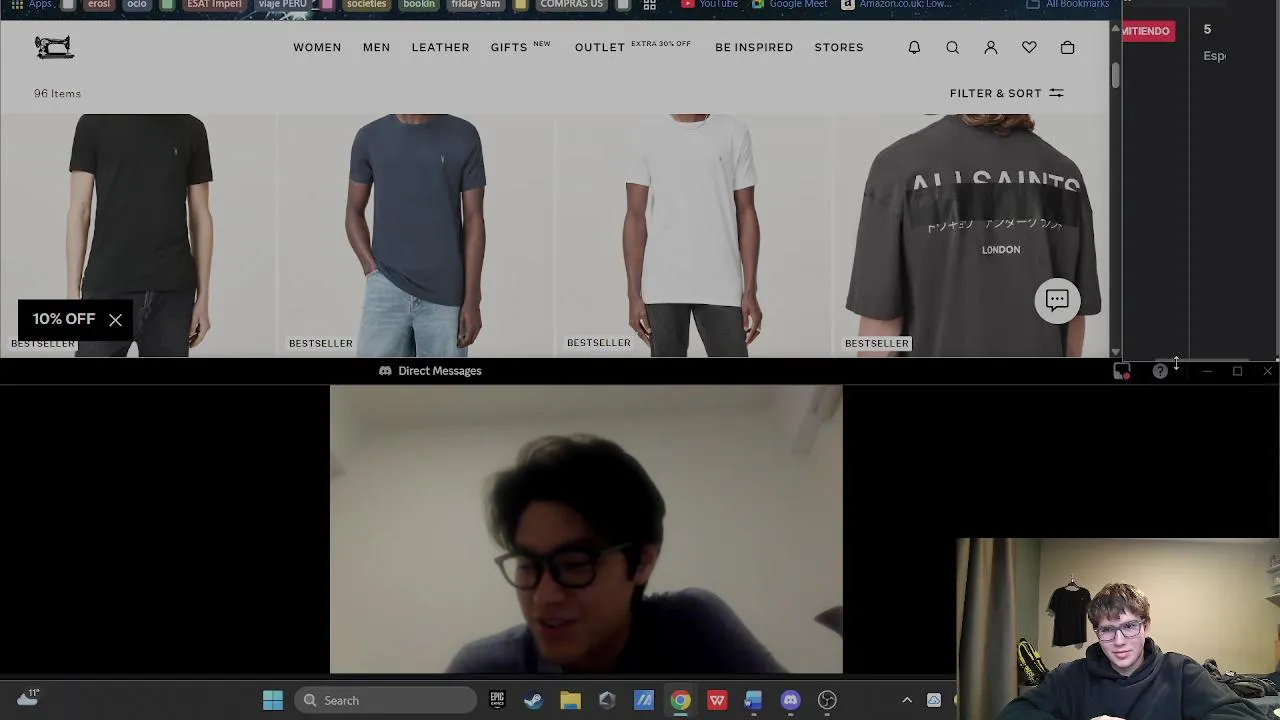Dismiss the 10% OFF banner

115,320
